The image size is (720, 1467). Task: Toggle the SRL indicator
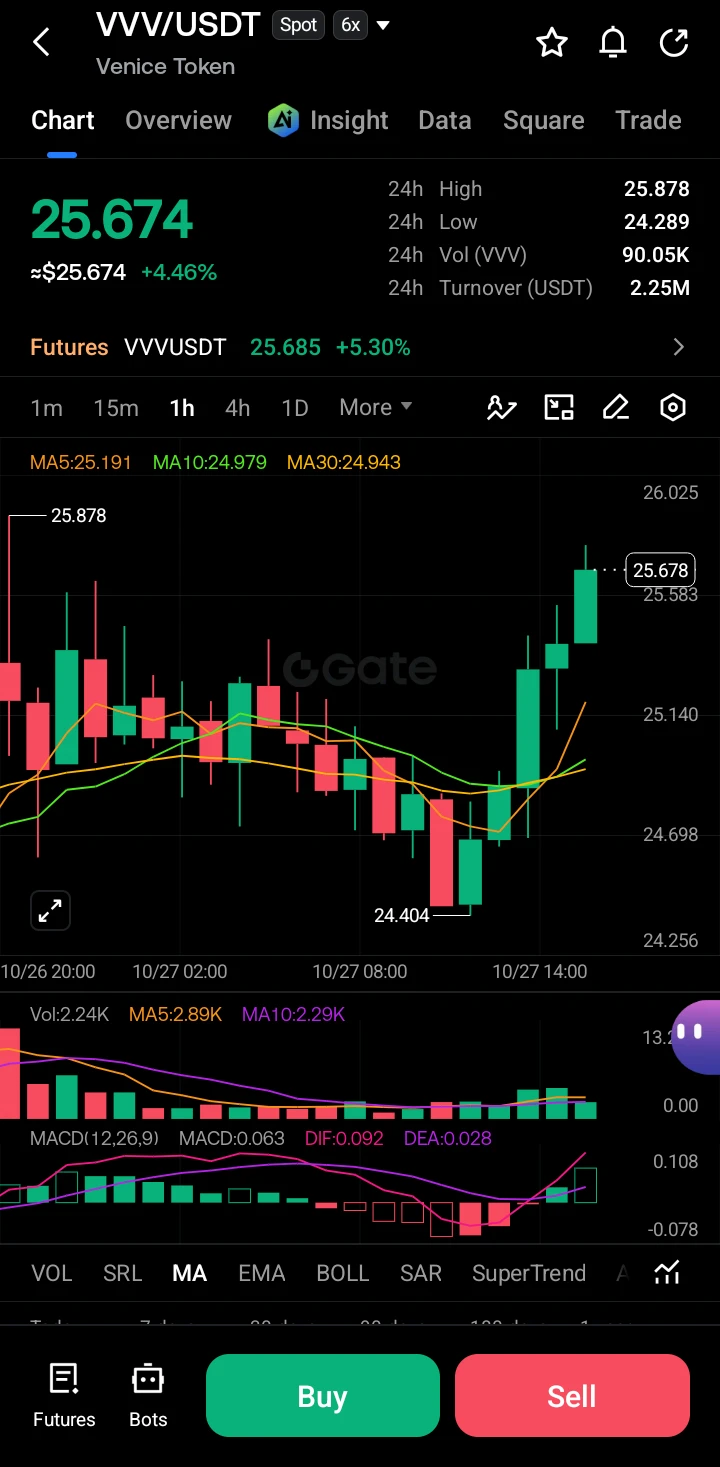[x=123, y=1273]
